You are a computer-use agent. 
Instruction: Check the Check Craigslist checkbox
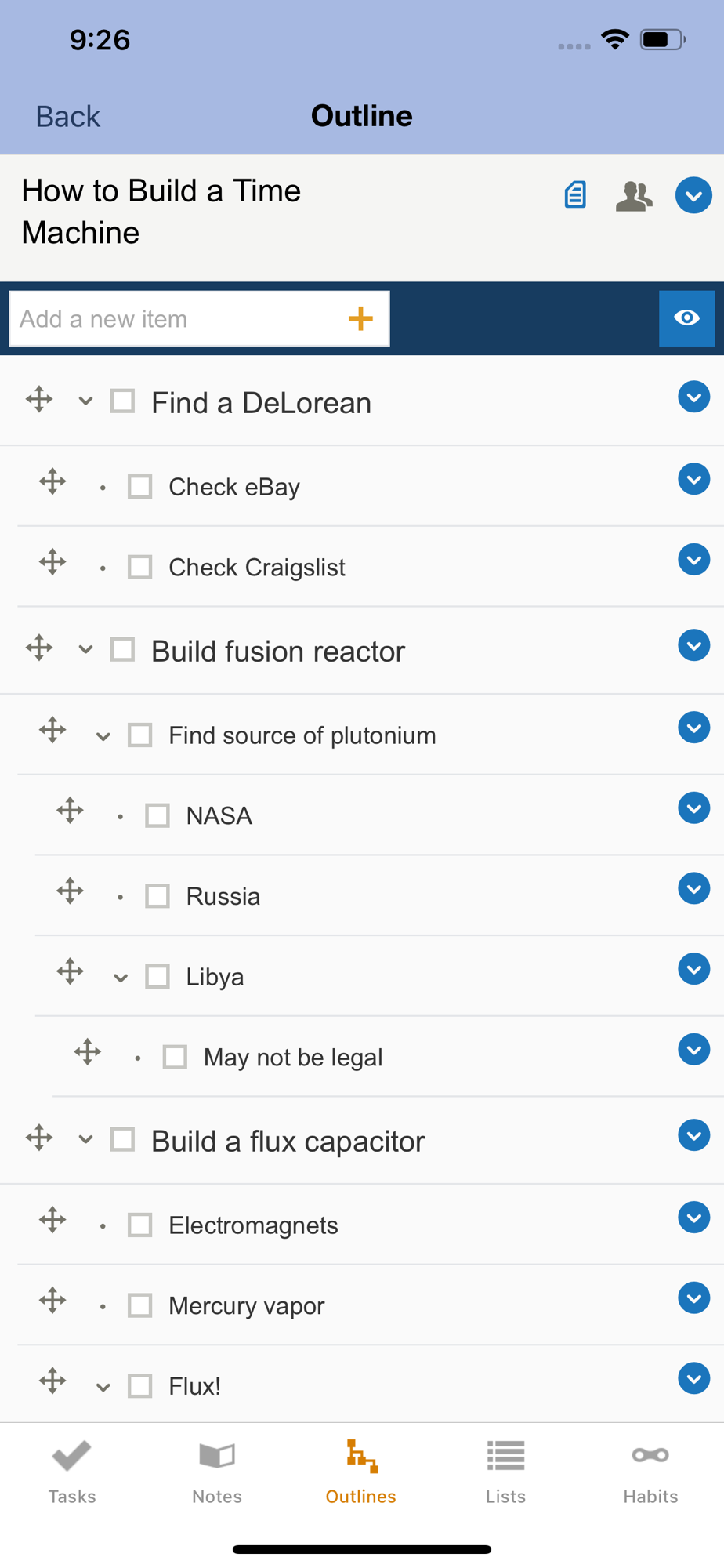140,567
